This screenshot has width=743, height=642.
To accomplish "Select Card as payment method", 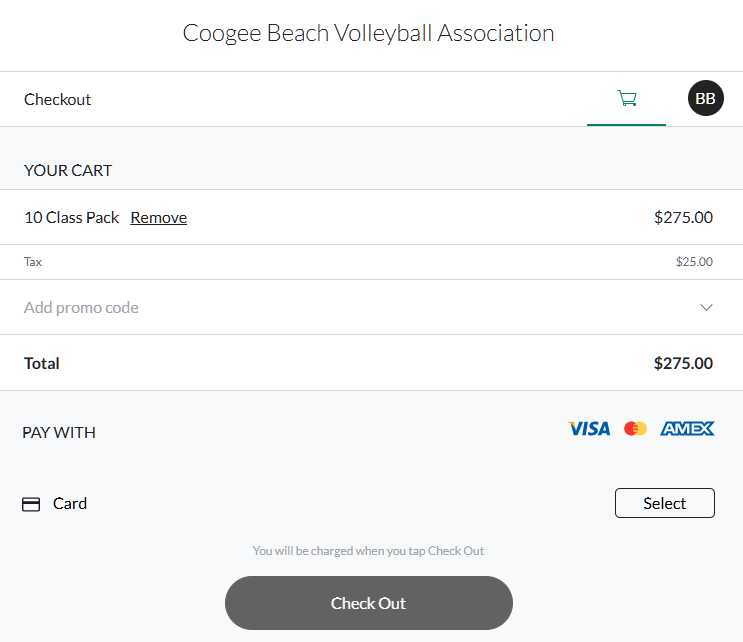I will [664, 503].
